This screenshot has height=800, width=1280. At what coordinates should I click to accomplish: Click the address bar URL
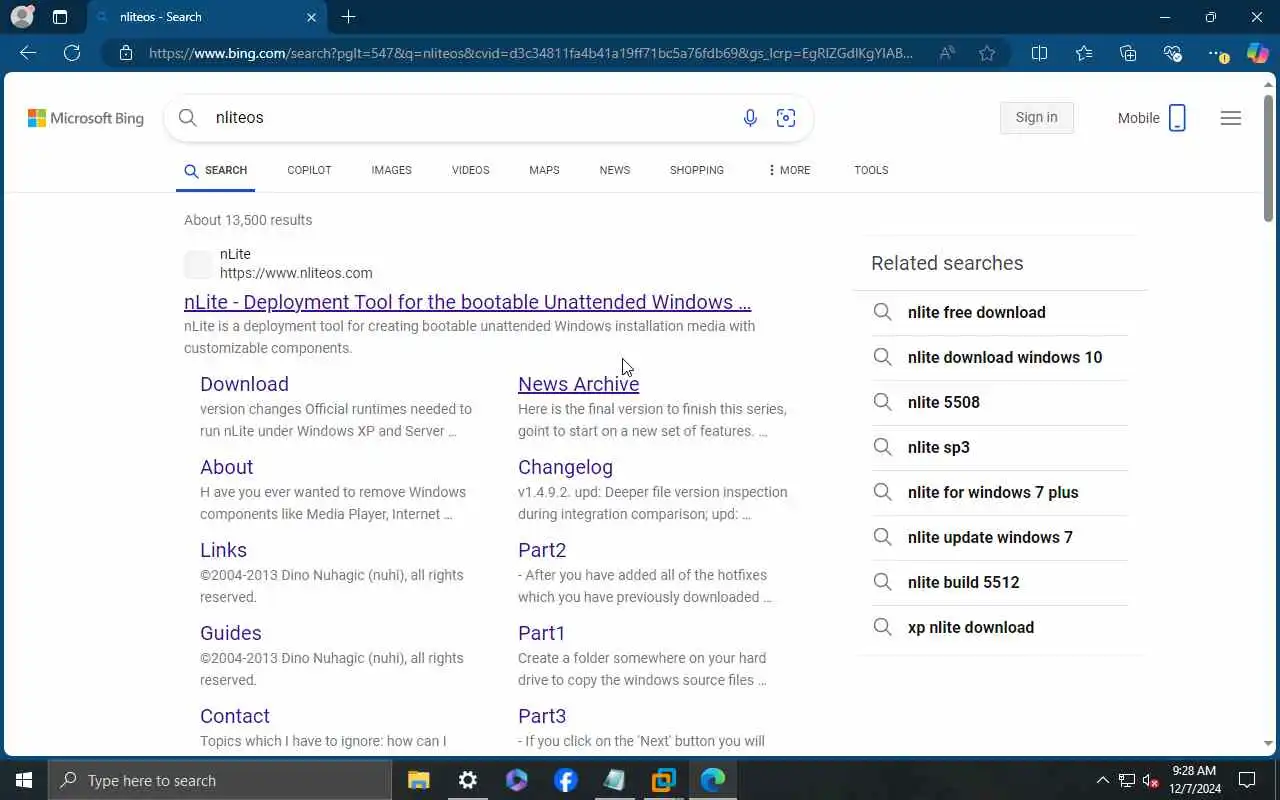530,53
